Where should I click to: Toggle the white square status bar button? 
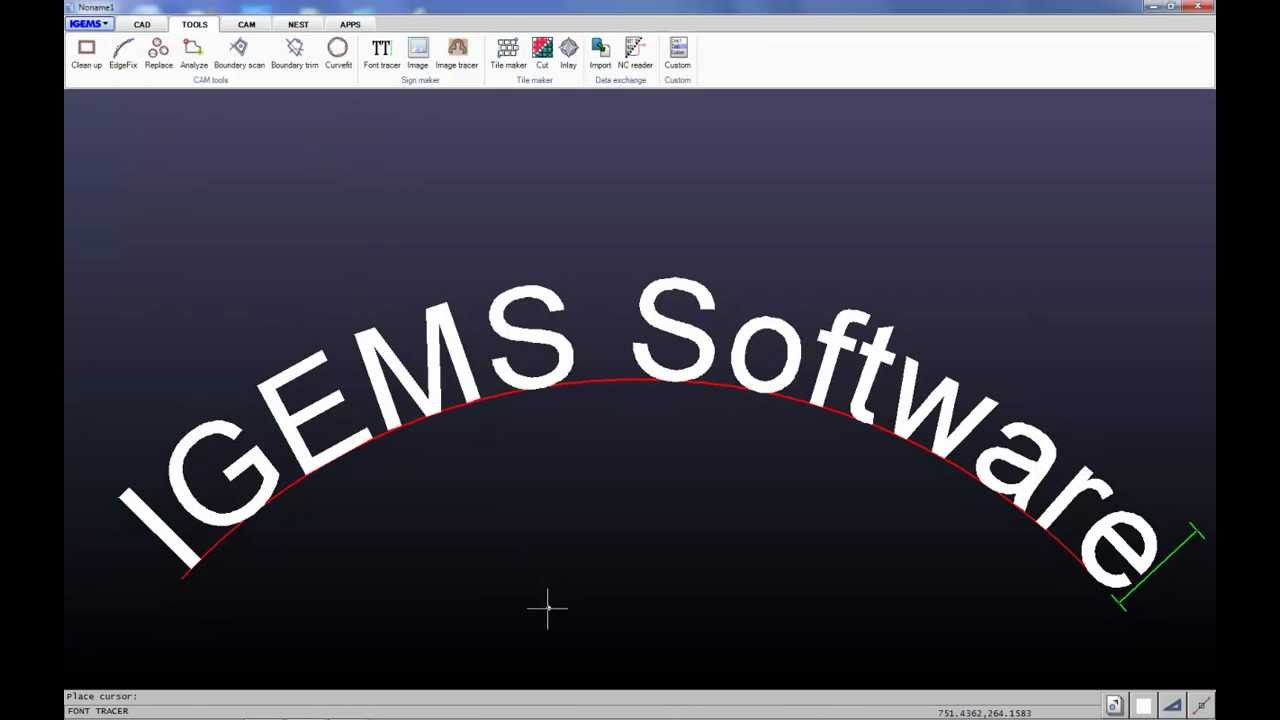tap(1143, 706)
